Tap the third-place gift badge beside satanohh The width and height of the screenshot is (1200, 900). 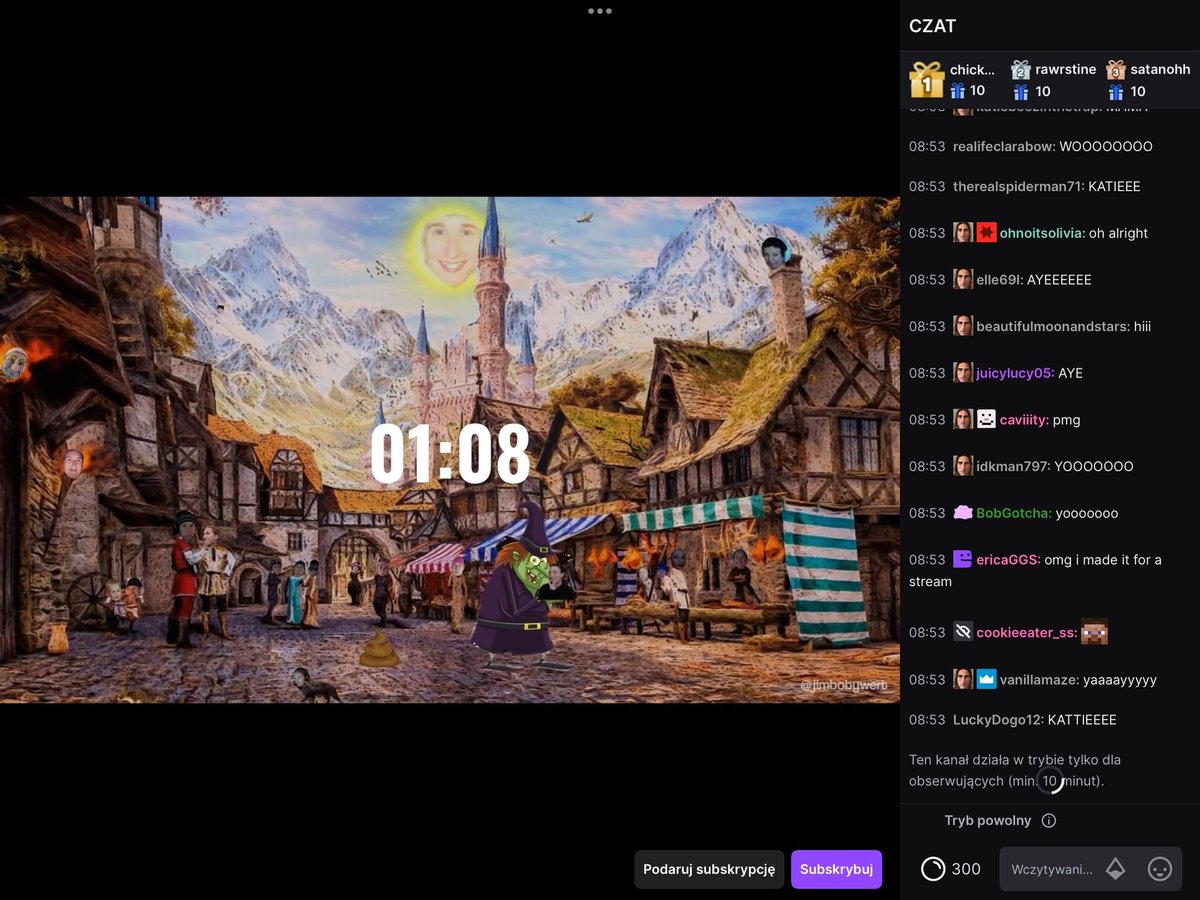[1116, 70]
